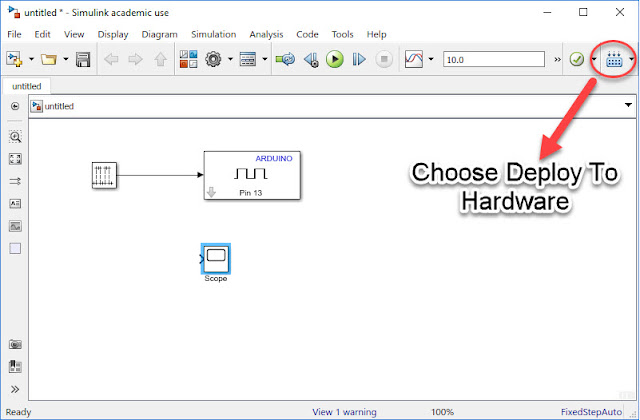Maximize the Simulink window

coord(583,12)
